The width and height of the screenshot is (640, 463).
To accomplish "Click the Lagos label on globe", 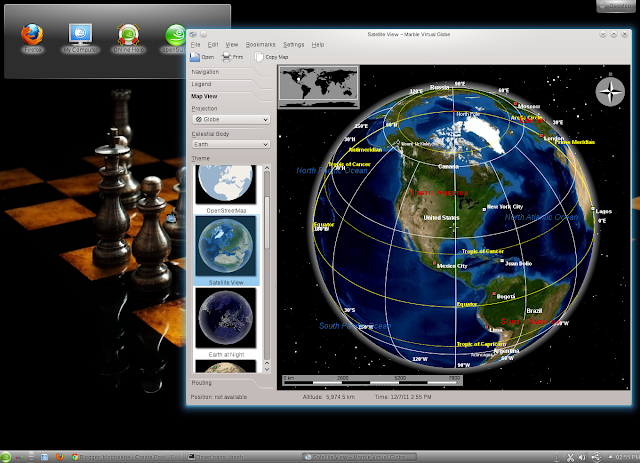I will click(x=603, y=211).
